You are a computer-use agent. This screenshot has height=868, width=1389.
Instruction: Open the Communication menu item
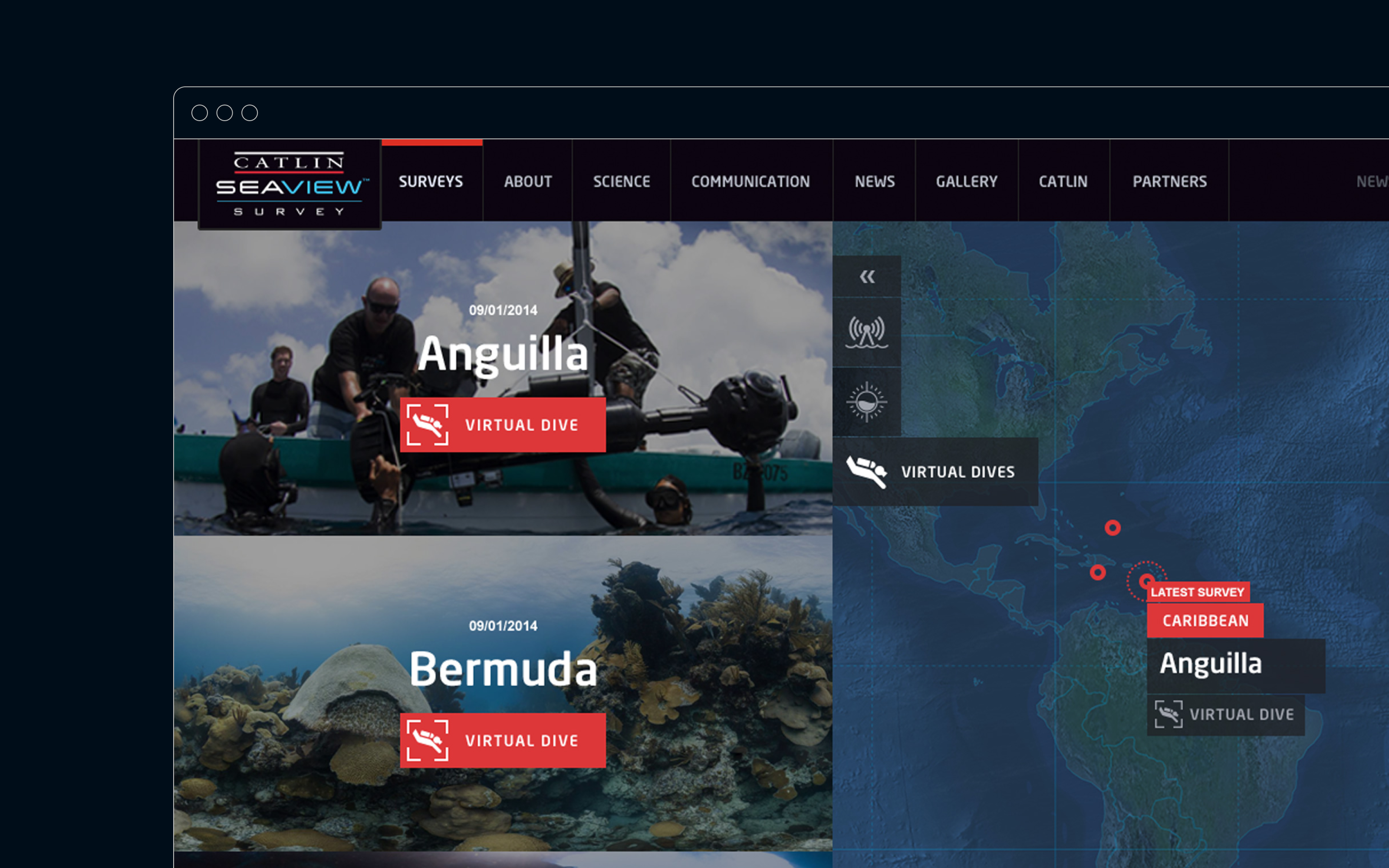pyautogui.click(x=751, y=181)
